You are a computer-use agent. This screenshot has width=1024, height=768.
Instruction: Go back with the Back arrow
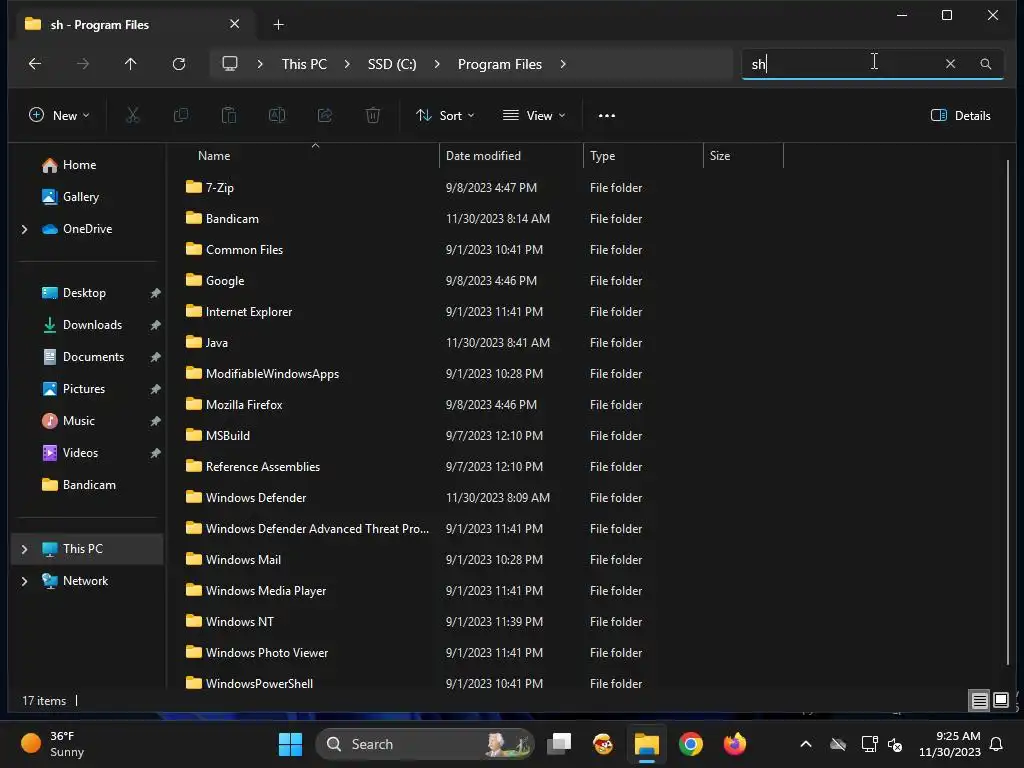(35, 64)
